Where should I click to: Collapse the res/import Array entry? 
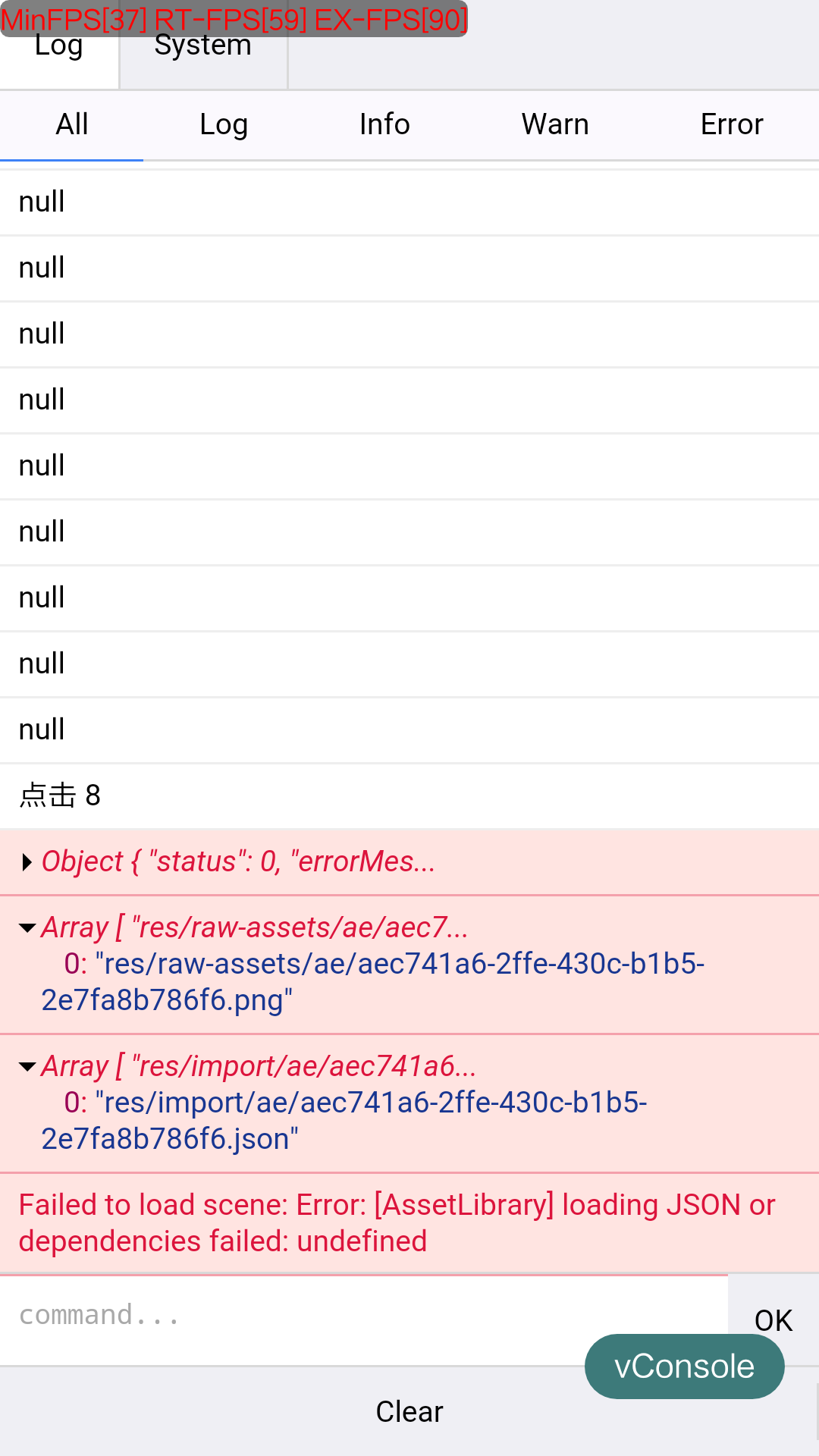click(27, 1067)
